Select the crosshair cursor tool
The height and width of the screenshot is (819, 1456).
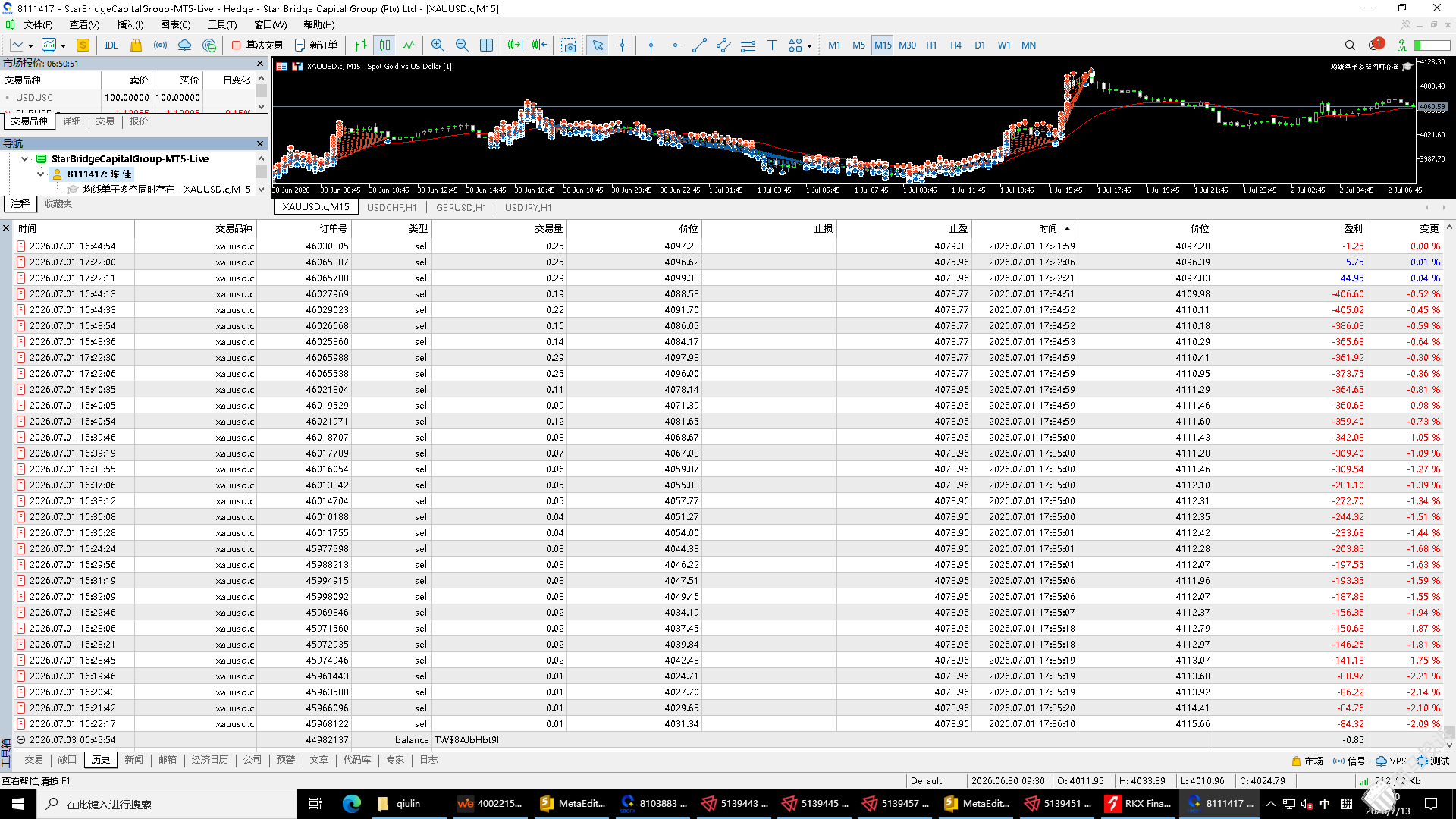(623, 45)
